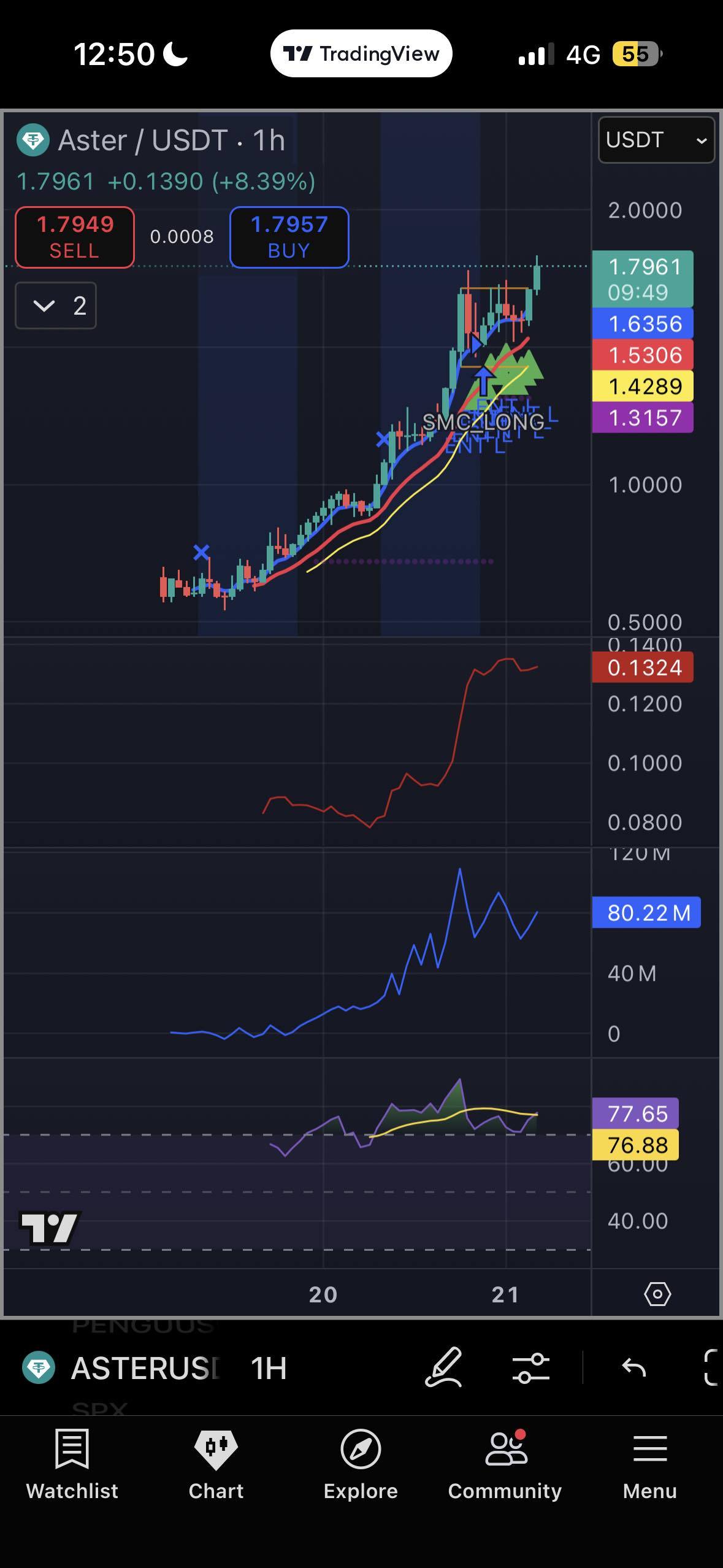The width and height of the screenshot is (723, 1568).
Task: Tap the pencil drawing tools icon
Action: click(x=443, y=1367)
